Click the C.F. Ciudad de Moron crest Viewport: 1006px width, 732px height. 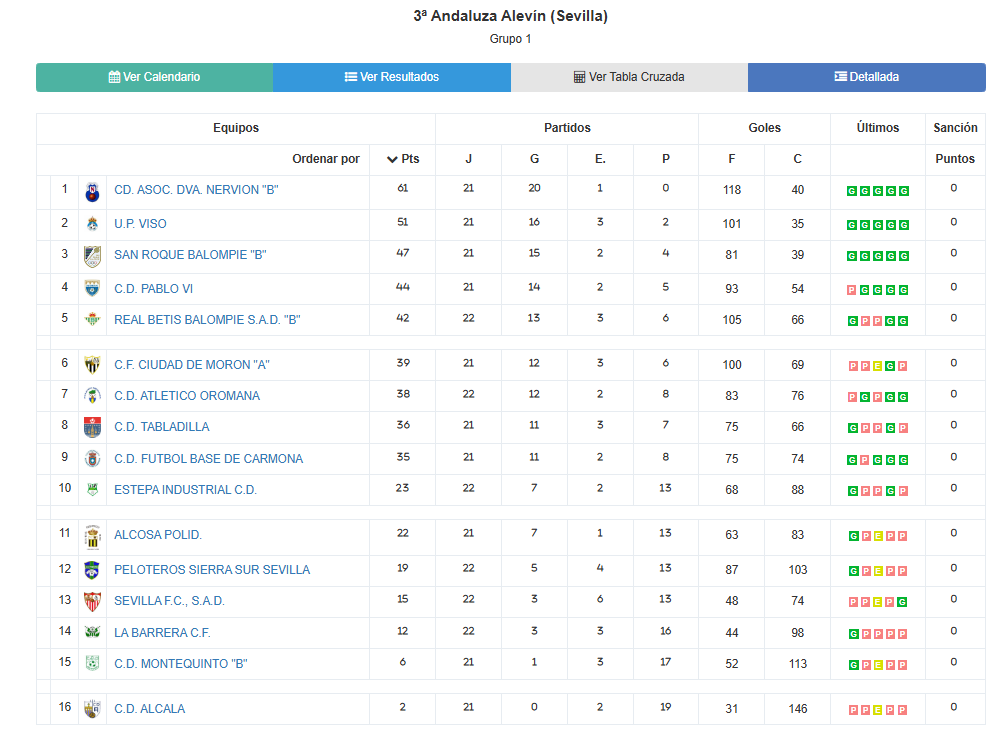click(x=92, y=364)
